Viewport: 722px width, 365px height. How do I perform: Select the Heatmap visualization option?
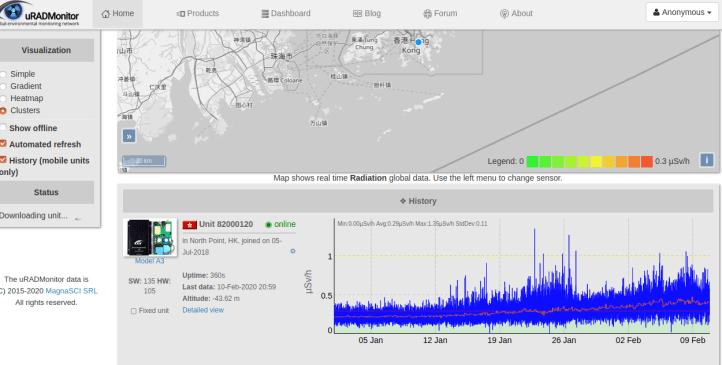coord(3,98)
